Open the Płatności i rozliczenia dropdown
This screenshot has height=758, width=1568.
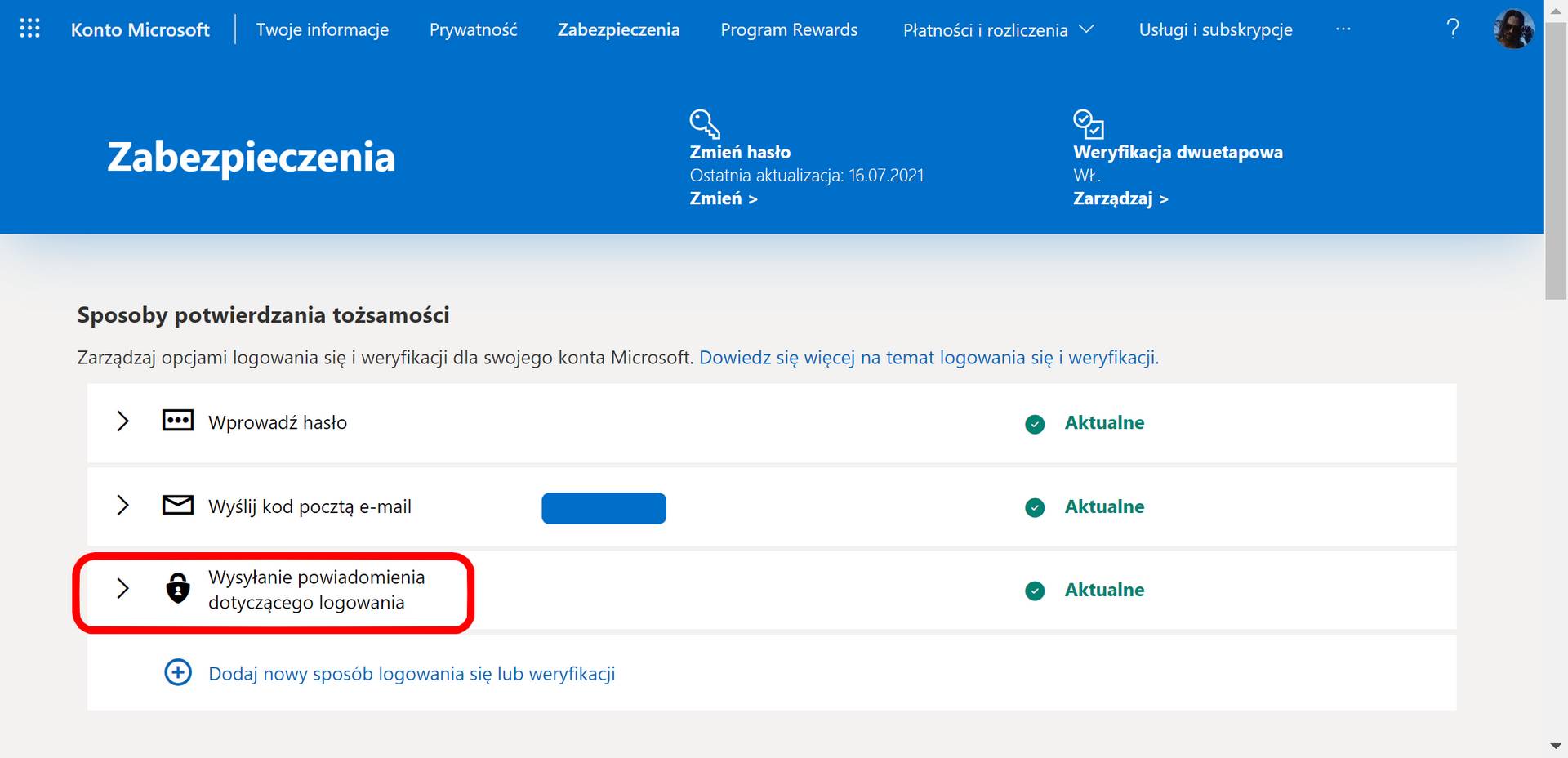[998, 30]
